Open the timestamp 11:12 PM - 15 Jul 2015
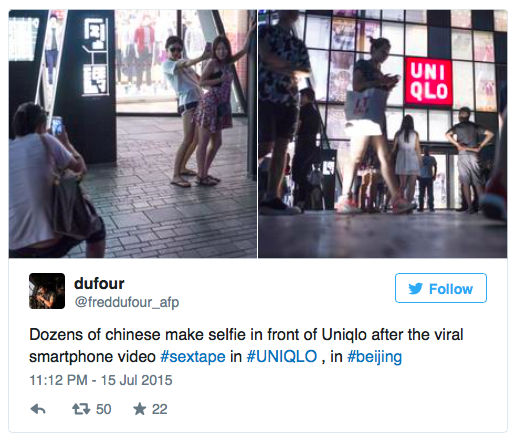 tap(101, 380)
